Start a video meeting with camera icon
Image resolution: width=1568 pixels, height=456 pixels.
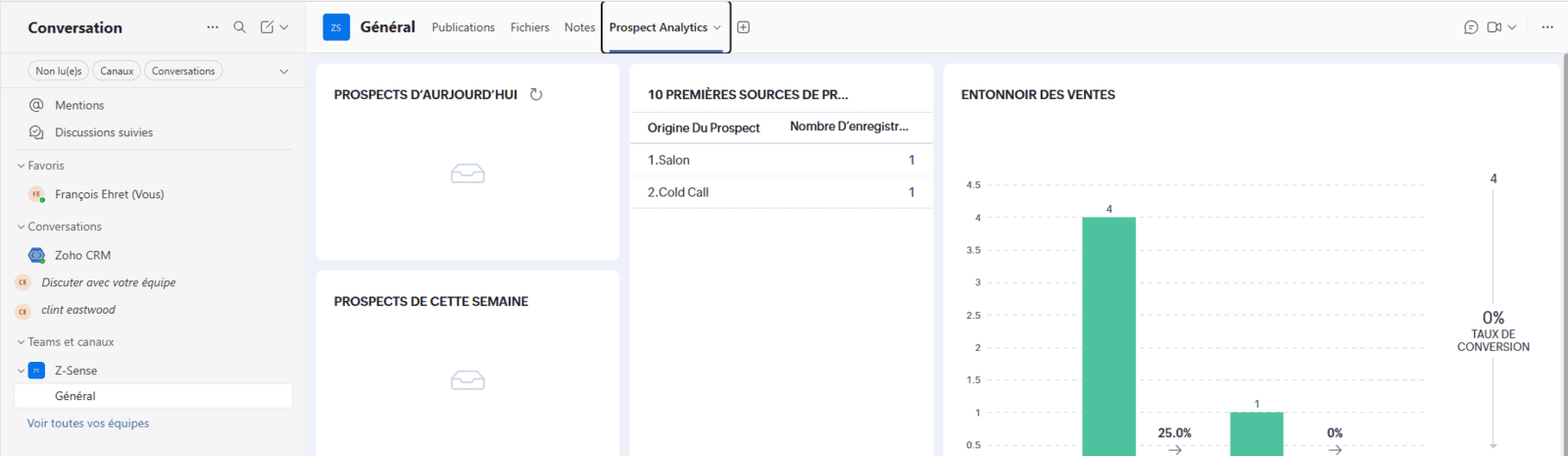pyautogui.click(x=1494, y=27)
